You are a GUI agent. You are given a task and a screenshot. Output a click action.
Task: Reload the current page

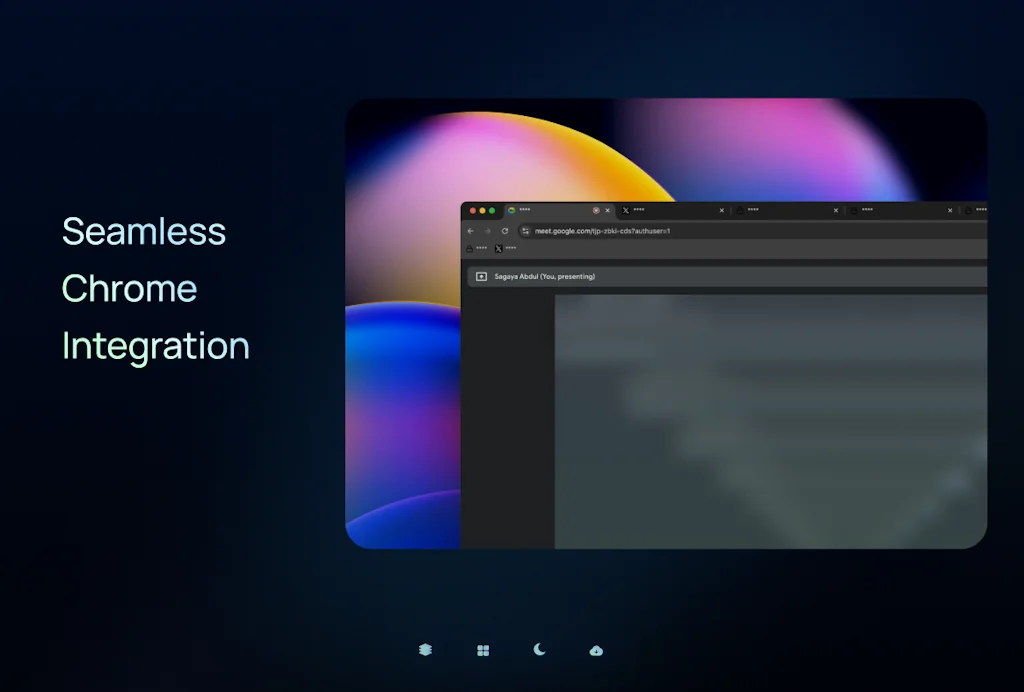click(x=505, y=230)
